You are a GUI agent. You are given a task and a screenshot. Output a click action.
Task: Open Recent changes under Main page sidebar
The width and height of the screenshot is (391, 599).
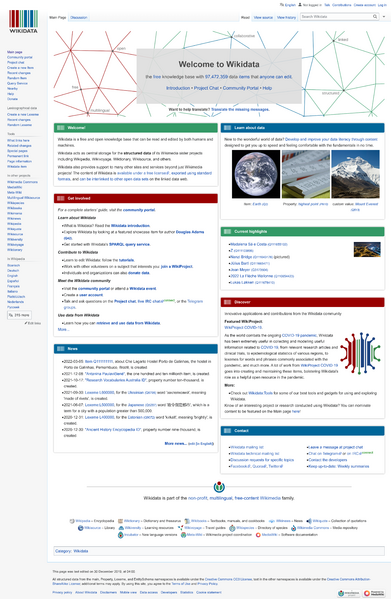pyautogui.click(x=19, y=73)
